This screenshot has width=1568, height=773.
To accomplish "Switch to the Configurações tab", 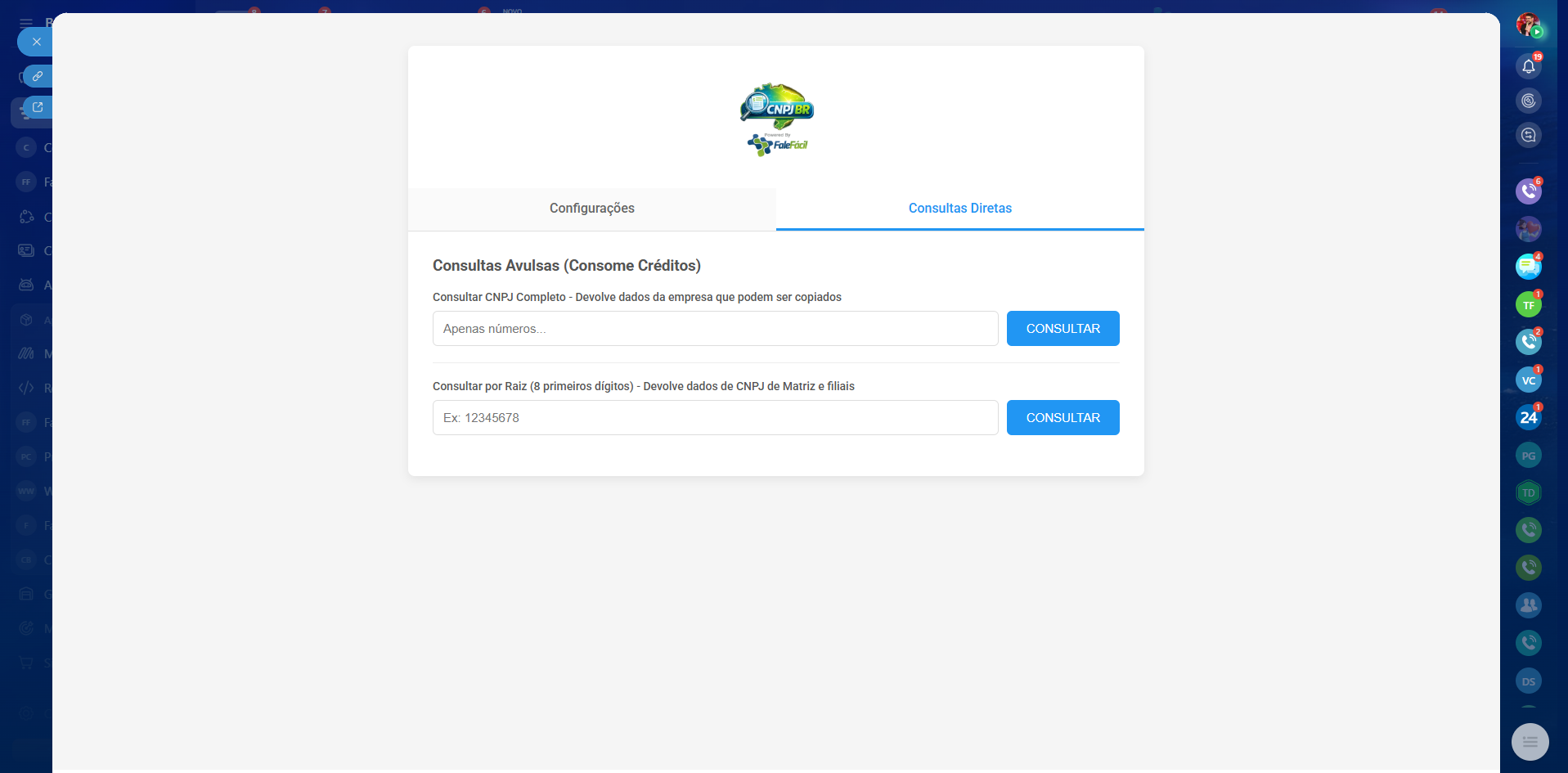I will pyautogui.click(x=591, y=209).
